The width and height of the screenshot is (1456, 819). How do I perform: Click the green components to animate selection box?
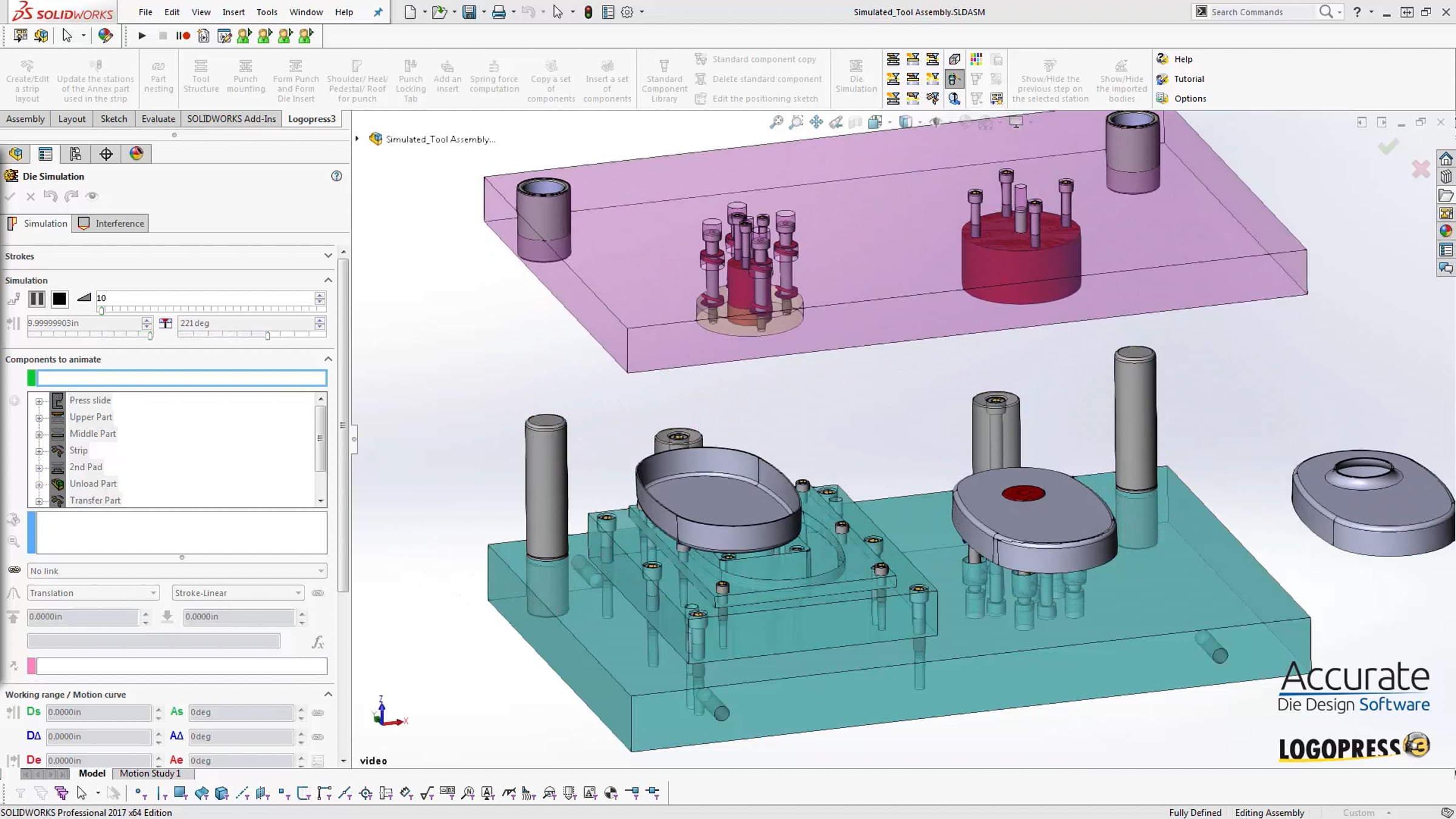tap(181, 378)
